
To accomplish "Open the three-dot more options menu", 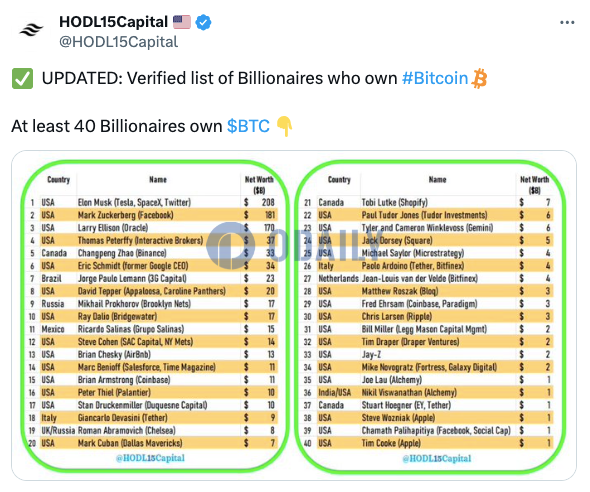I will 567,23.
